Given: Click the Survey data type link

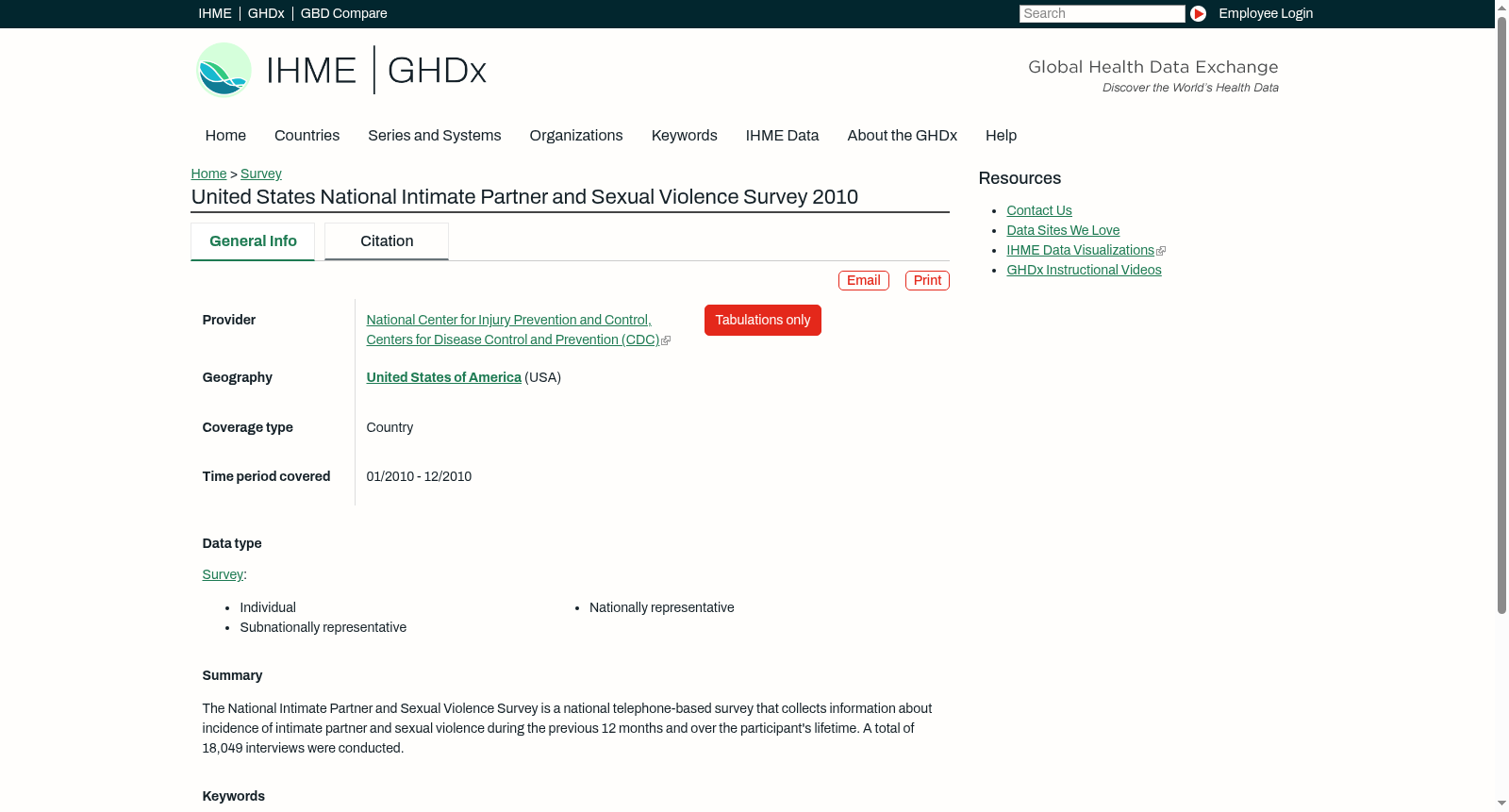Looking at the screenshot, I should pos(223,574).
